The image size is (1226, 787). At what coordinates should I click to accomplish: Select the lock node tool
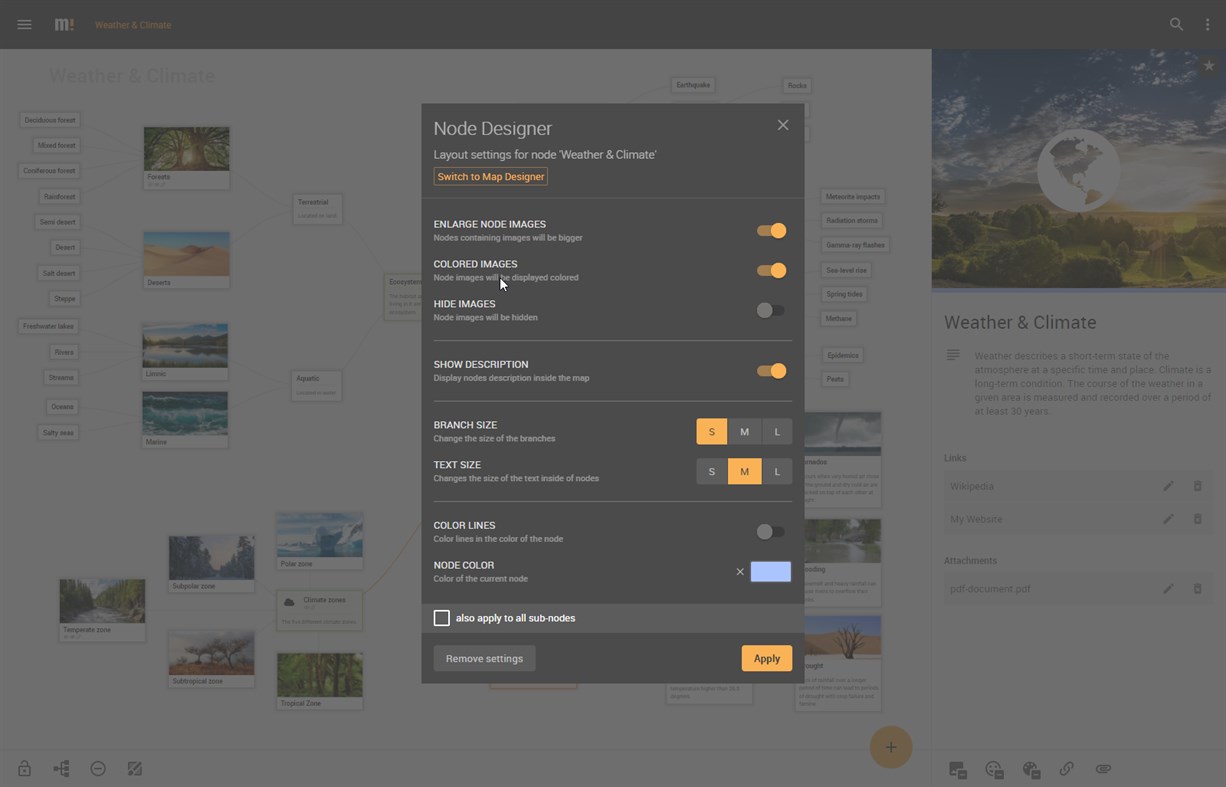(x=23, y=768)
